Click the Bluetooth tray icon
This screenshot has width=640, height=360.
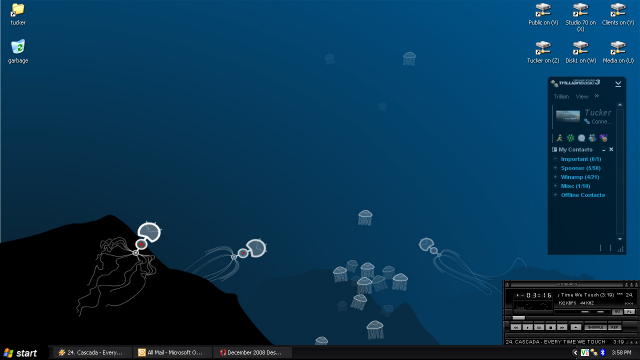pos(602,353)
